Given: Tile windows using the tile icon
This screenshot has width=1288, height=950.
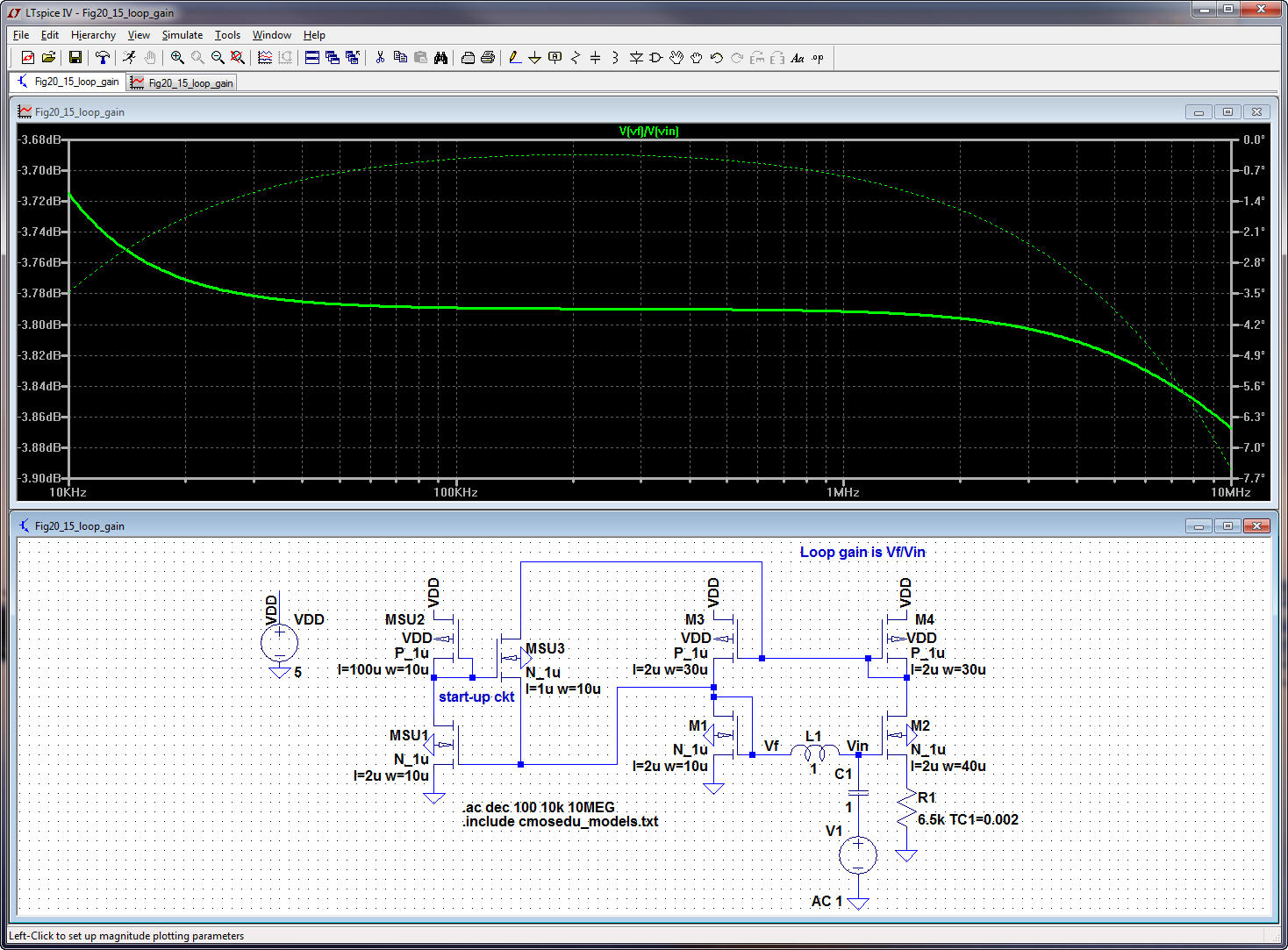Looking at the screenshot, I should (x=312, y=58).
